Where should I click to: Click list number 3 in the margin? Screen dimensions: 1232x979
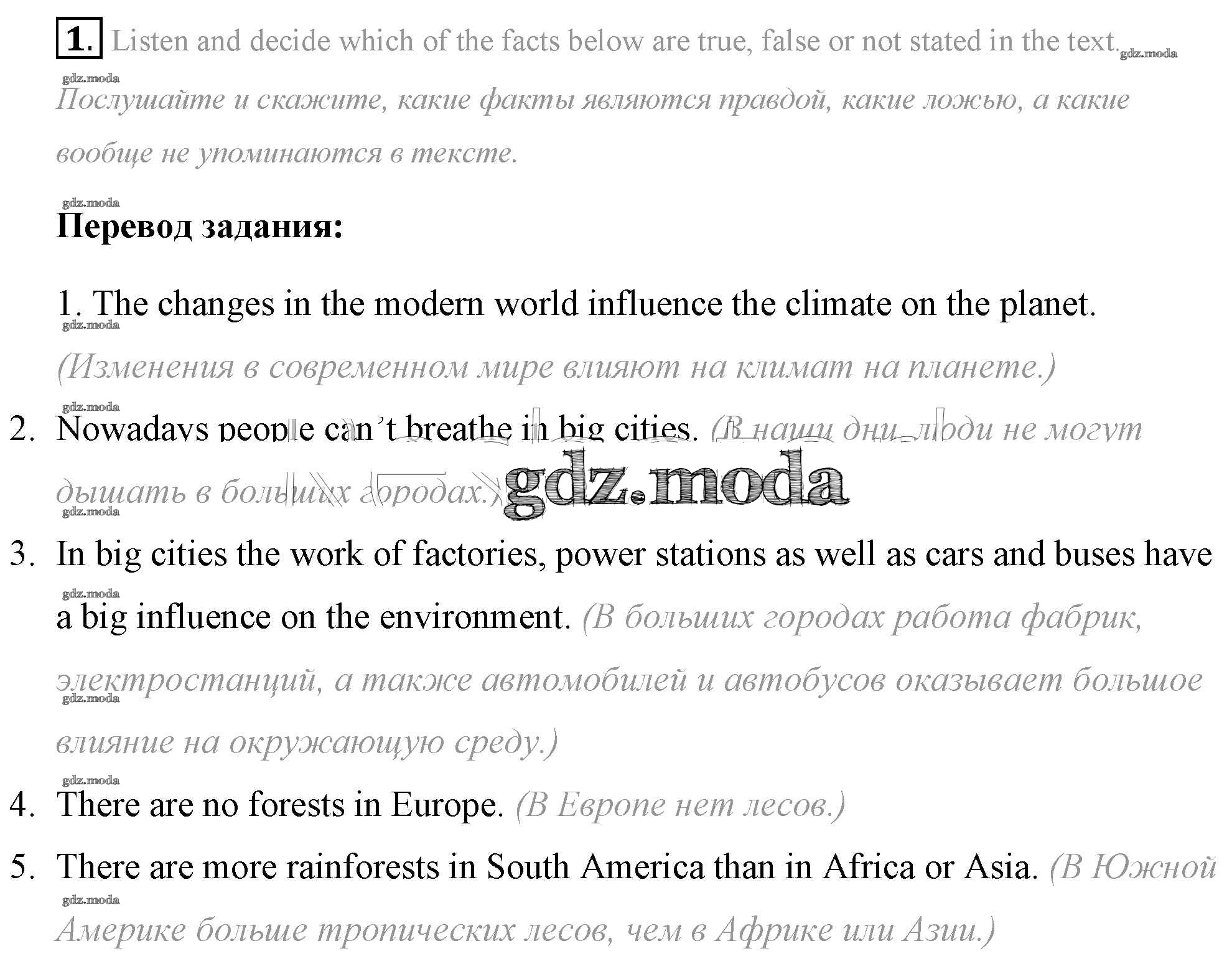(x=22, y=554)
